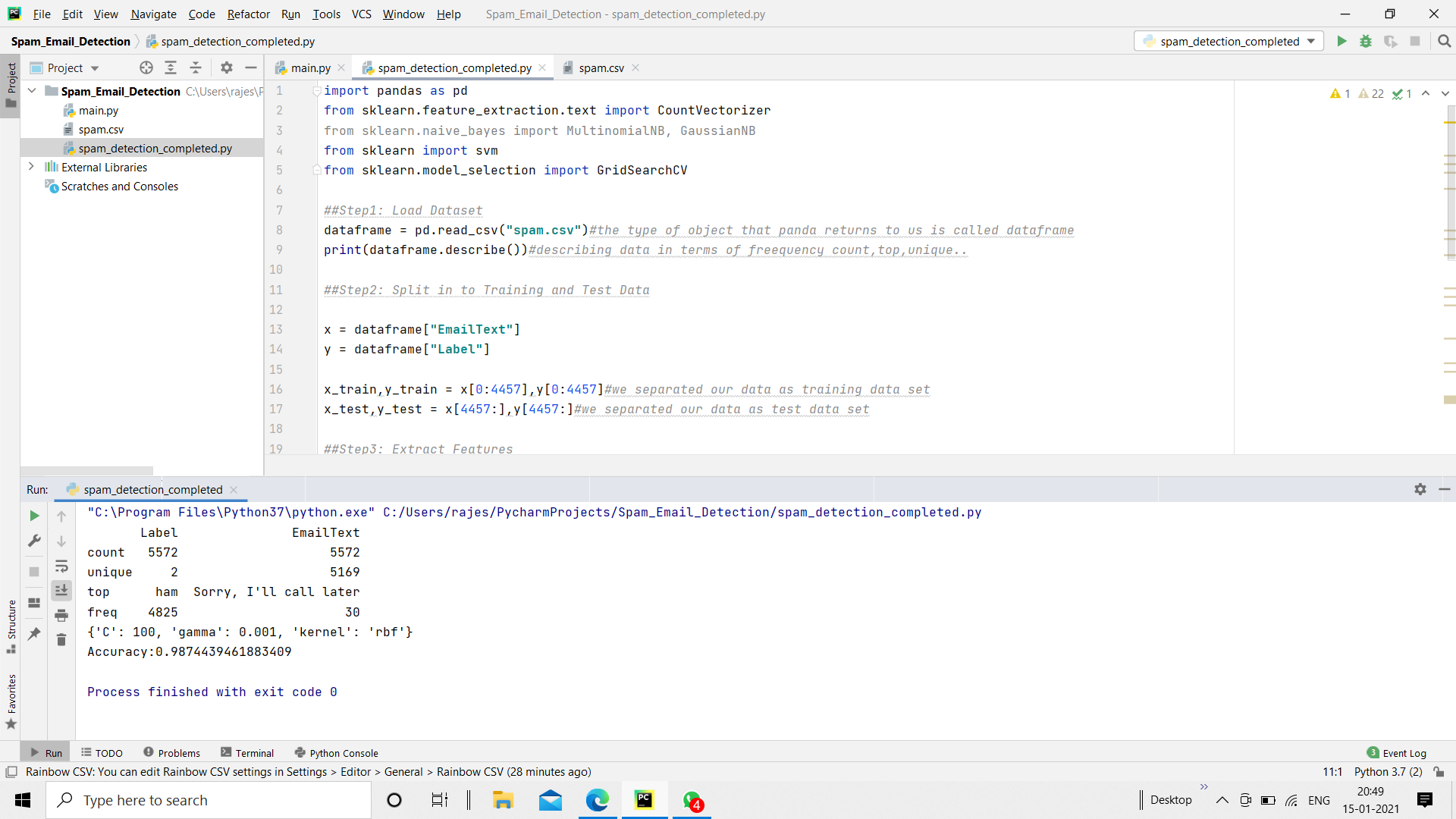Toggle soft-wrap in Run console
The image size is (1456, 819).
coord(61,566)
